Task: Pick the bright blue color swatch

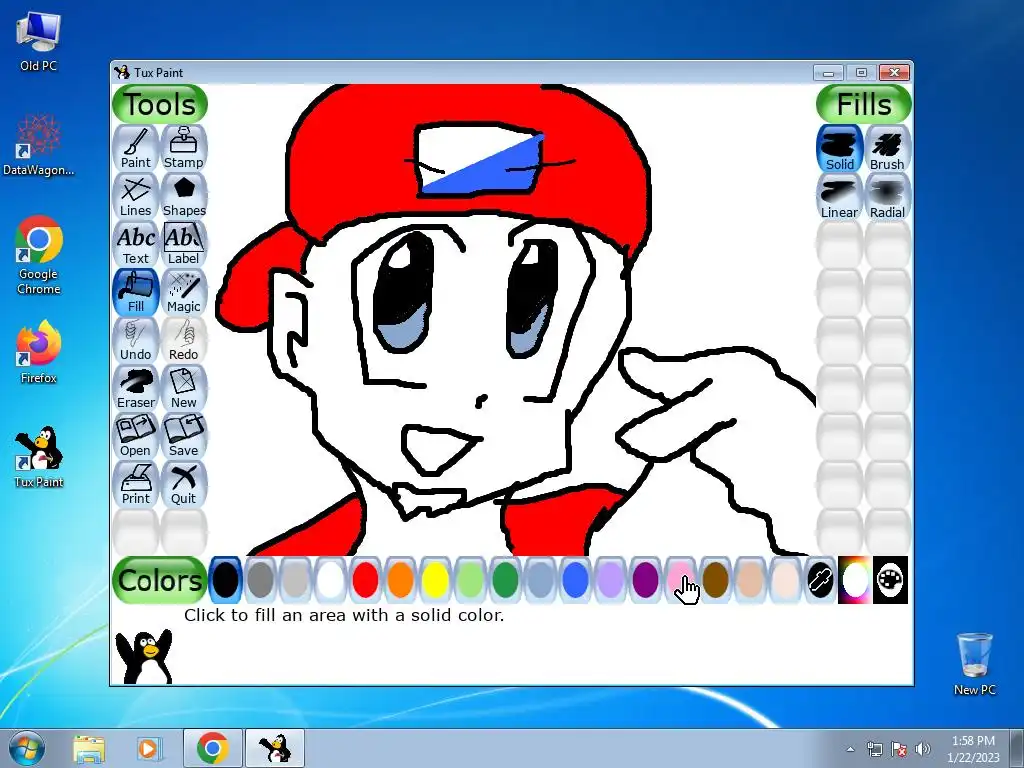Action: (575, 580)
